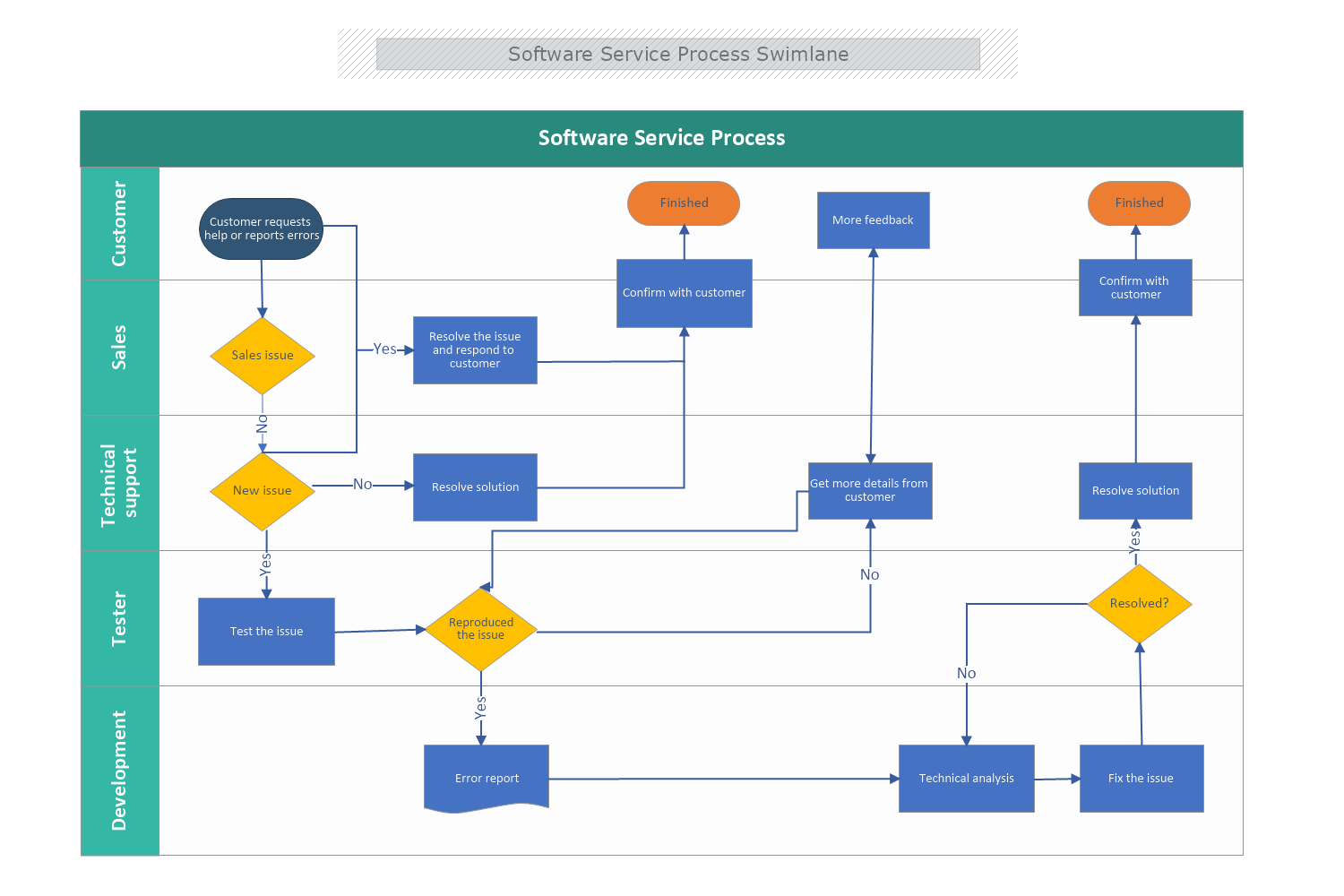Image resolution: width=1344 pixels, height=896 pixels.
Task: Select the Customer requests help start node
Action: (261, 228)
